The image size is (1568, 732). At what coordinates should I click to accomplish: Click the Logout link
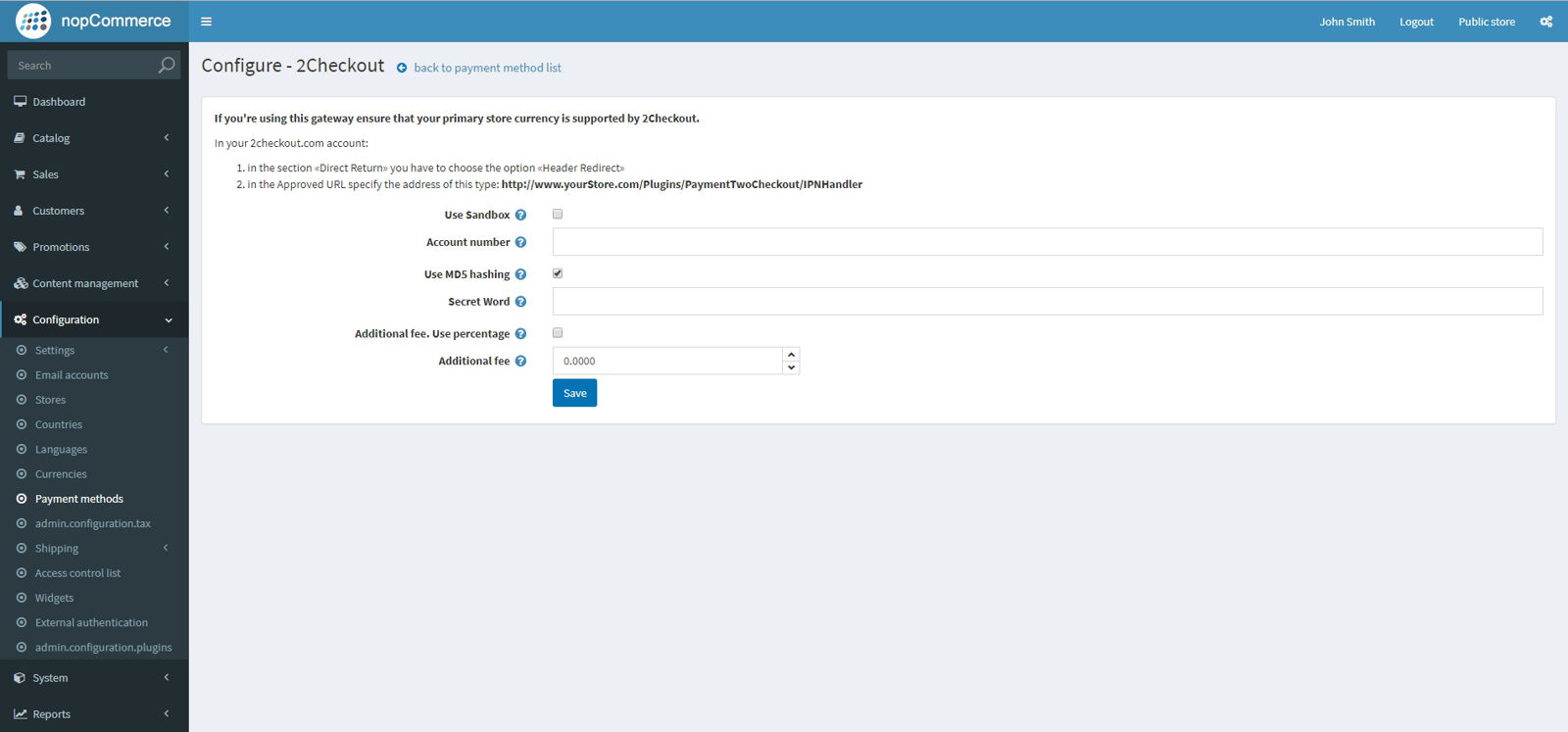[1416, 22]
